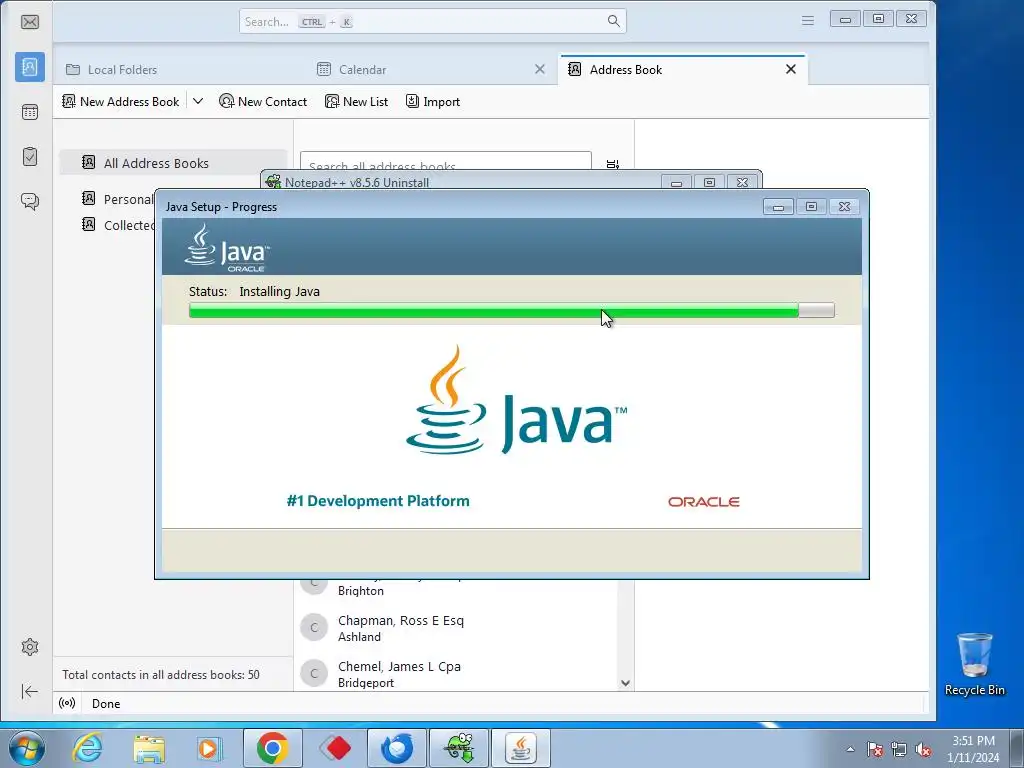
Task: Open network status tray icon
Action: [899, 749]
